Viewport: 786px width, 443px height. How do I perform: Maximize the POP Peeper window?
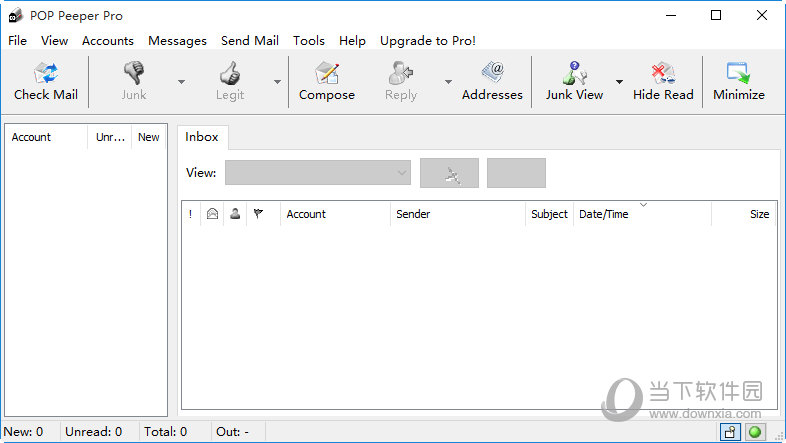pos(716,16)
